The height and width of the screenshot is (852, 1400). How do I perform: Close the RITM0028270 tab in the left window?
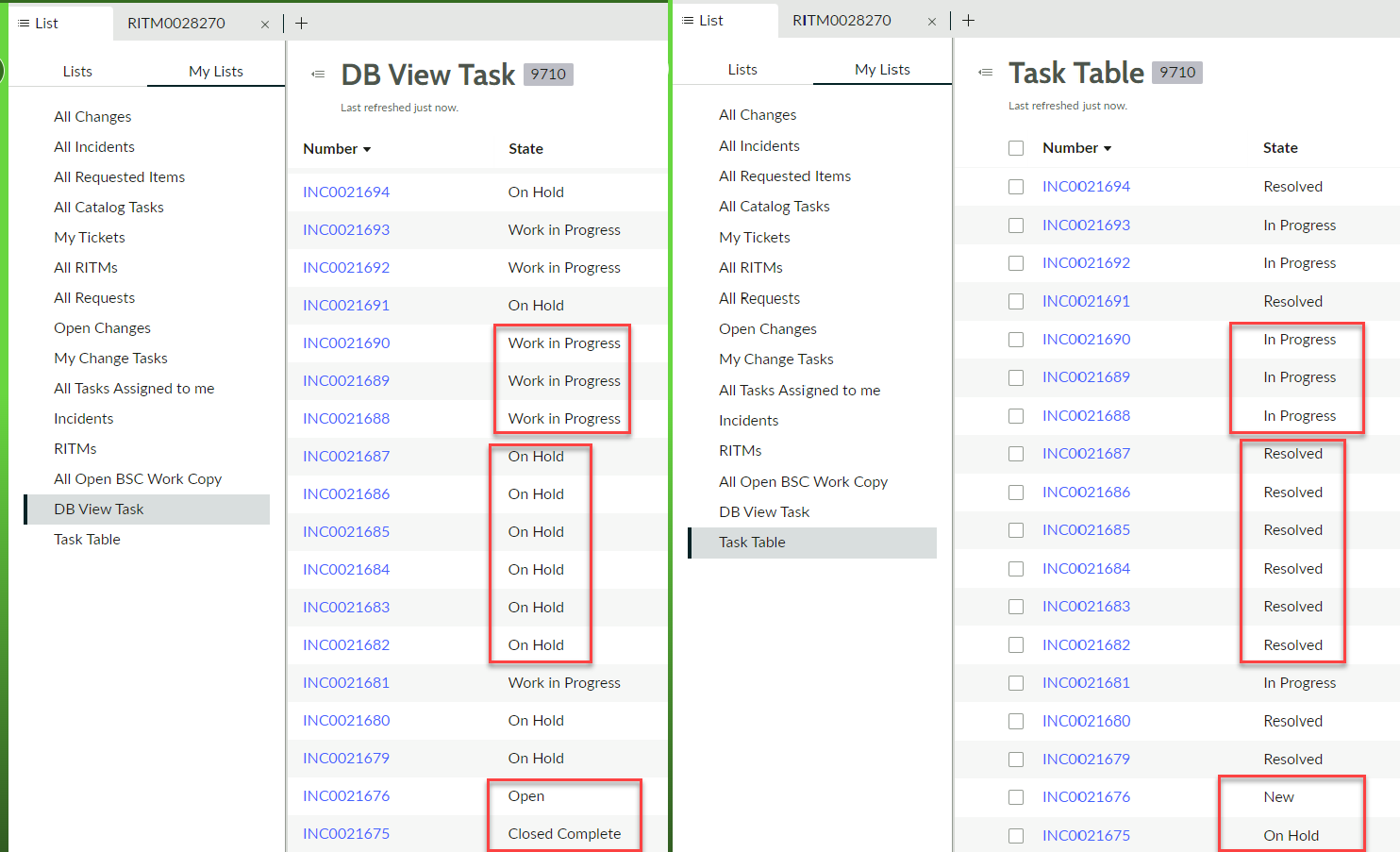click(265, 25)
